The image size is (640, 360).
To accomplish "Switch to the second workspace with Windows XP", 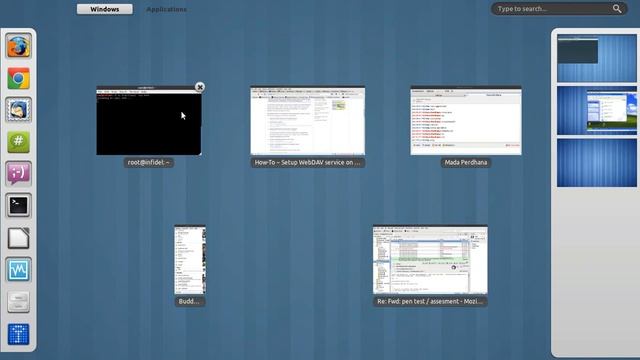I will click(597, 110).
